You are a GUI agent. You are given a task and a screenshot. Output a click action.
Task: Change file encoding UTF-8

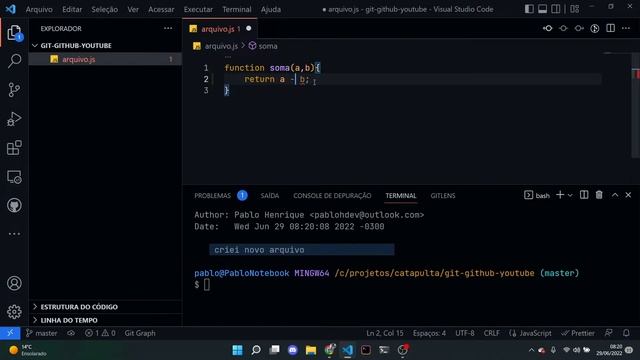[x=464, y=333]
